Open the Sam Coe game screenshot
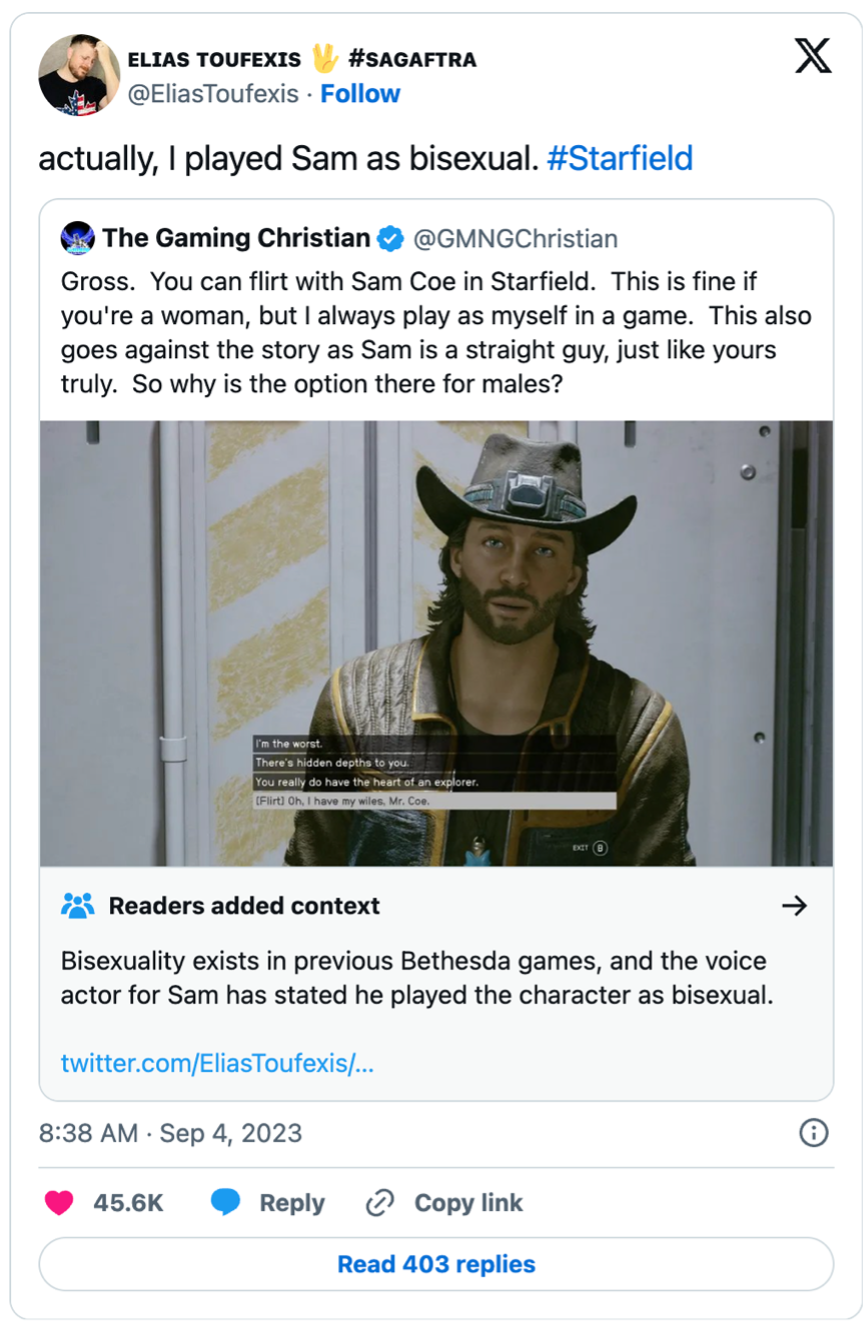 tap(436, 642)
